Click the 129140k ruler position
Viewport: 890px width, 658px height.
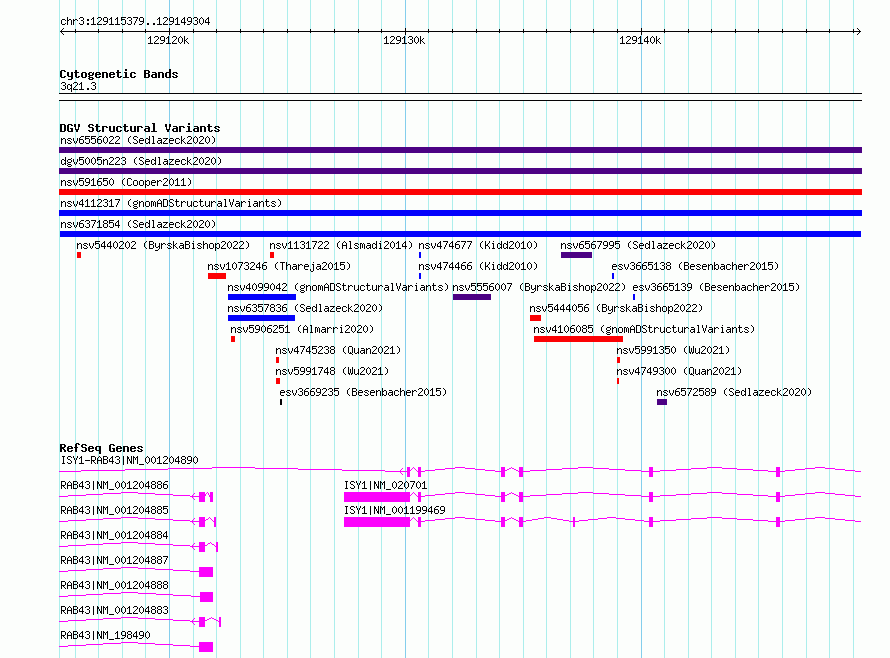tap(640, 40)
